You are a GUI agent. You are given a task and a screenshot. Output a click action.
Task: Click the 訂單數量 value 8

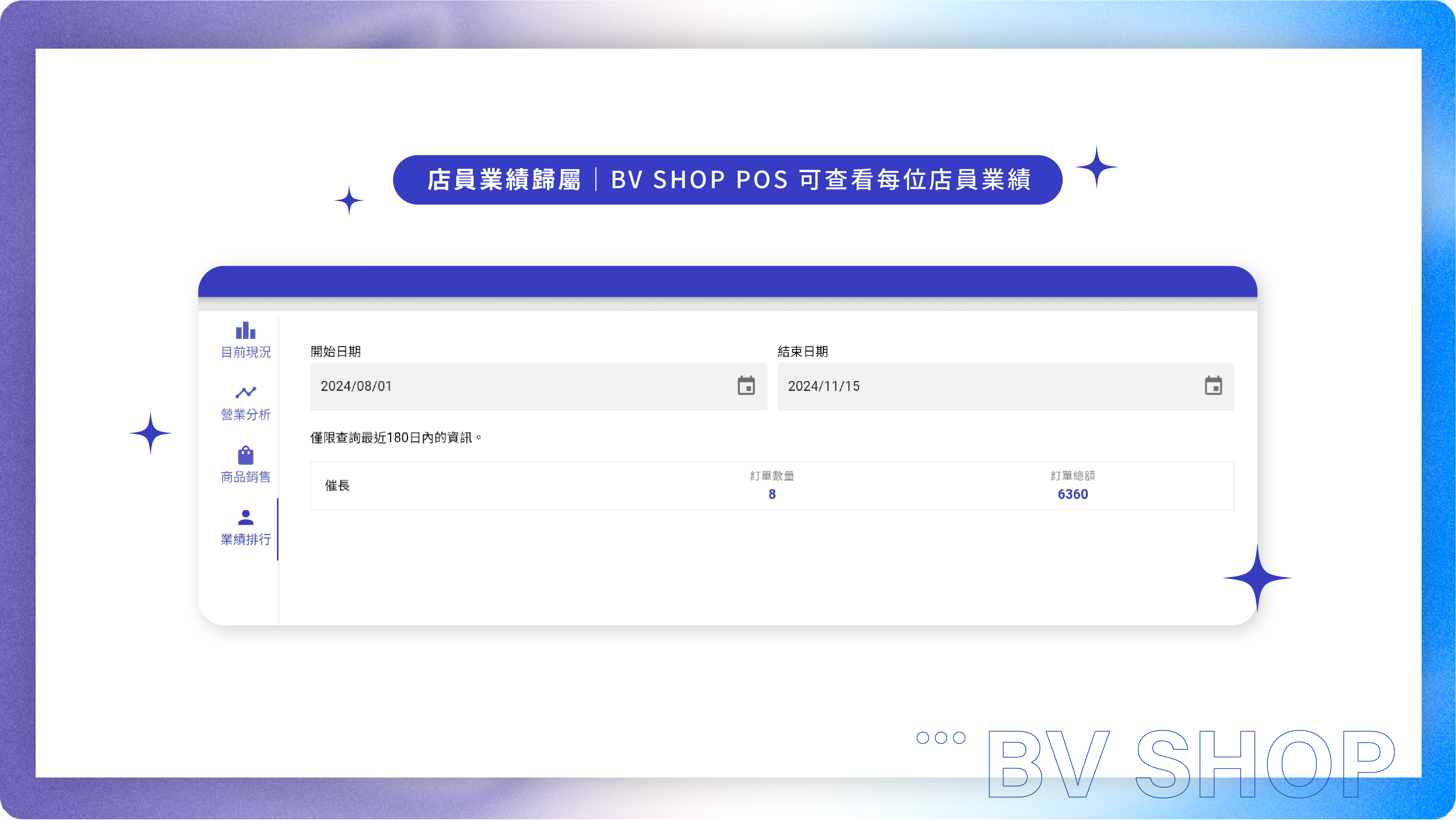point(772,495)
